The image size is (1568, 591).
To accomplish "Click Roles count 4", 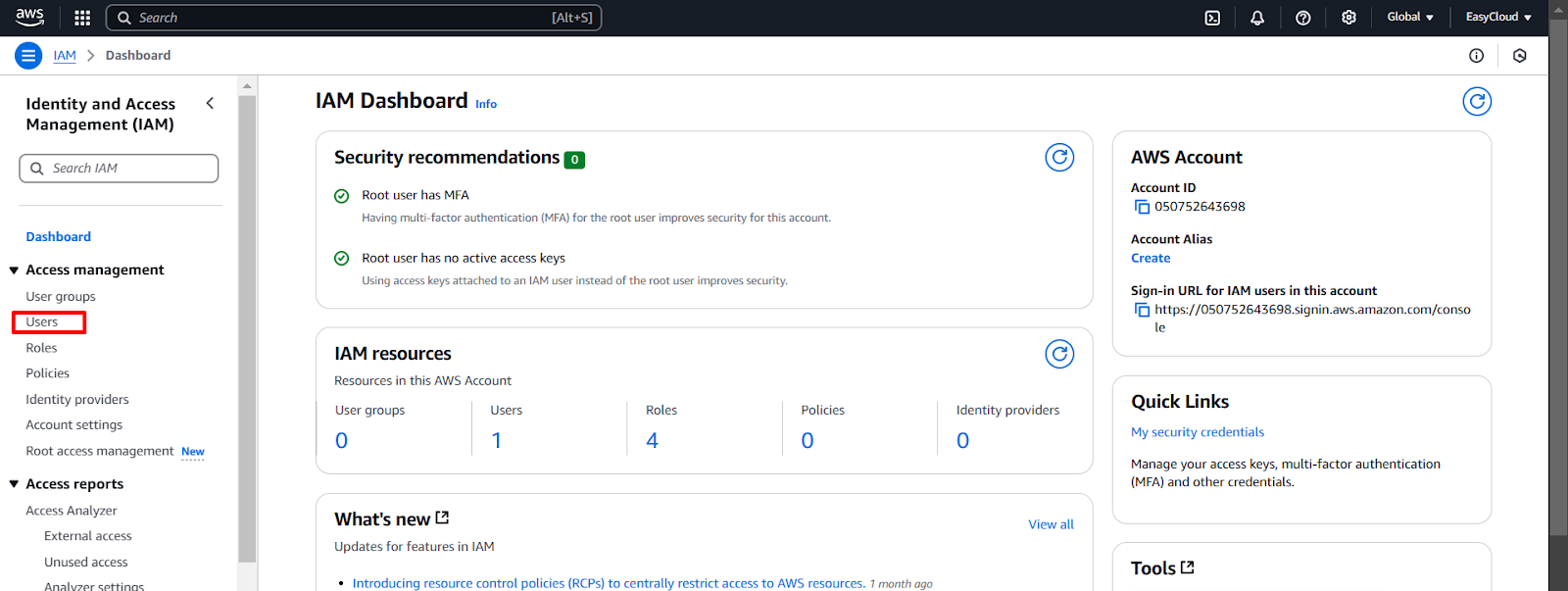I will click(652, 441).
